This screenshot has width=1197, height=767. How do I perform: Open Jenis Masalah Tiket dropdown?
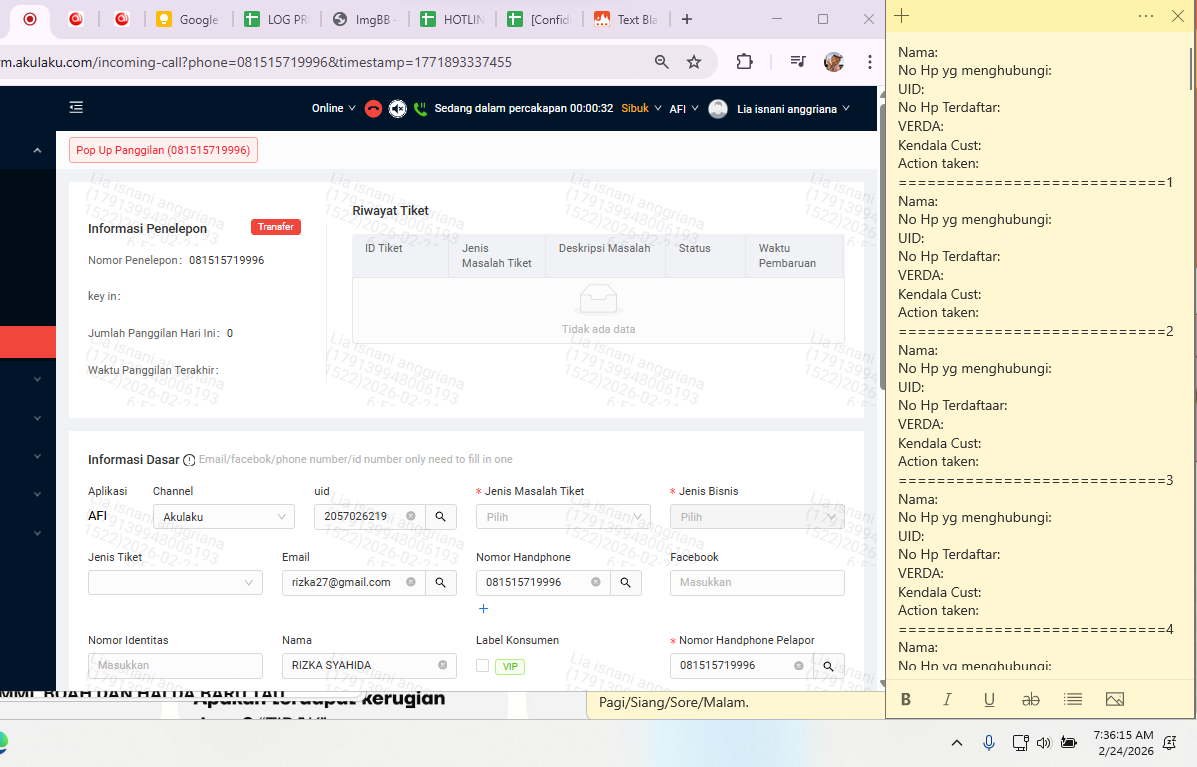(563, 517)
